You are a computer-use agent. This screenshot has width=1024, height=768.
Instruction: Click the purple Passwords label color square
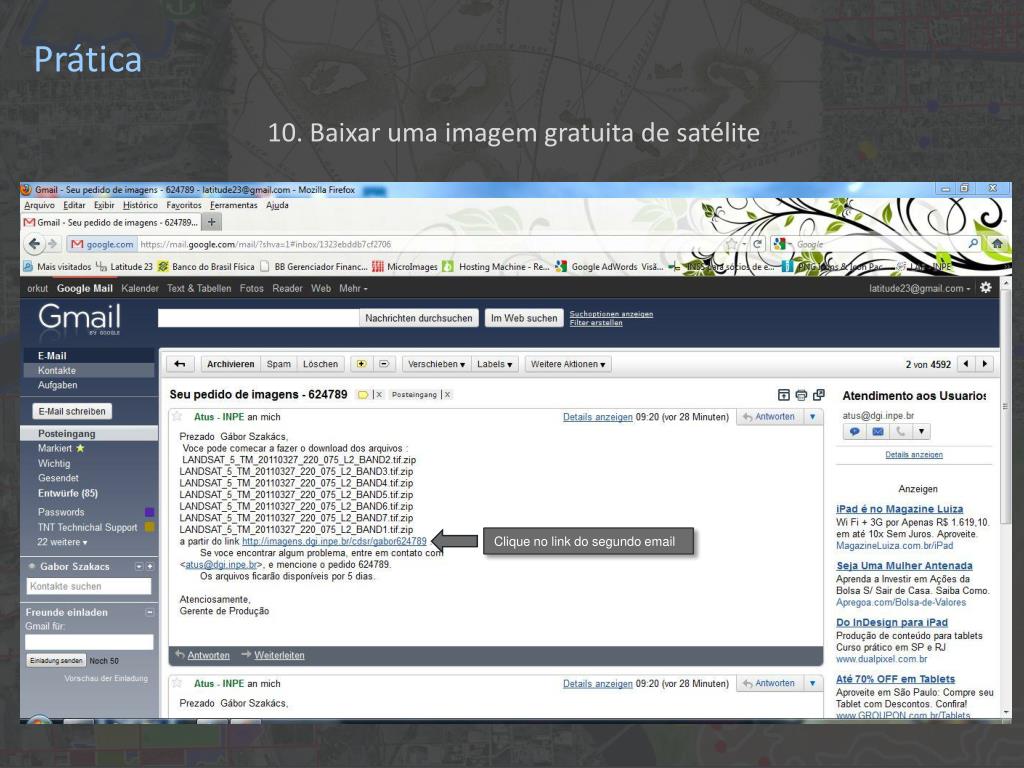(x=150, y=512)
